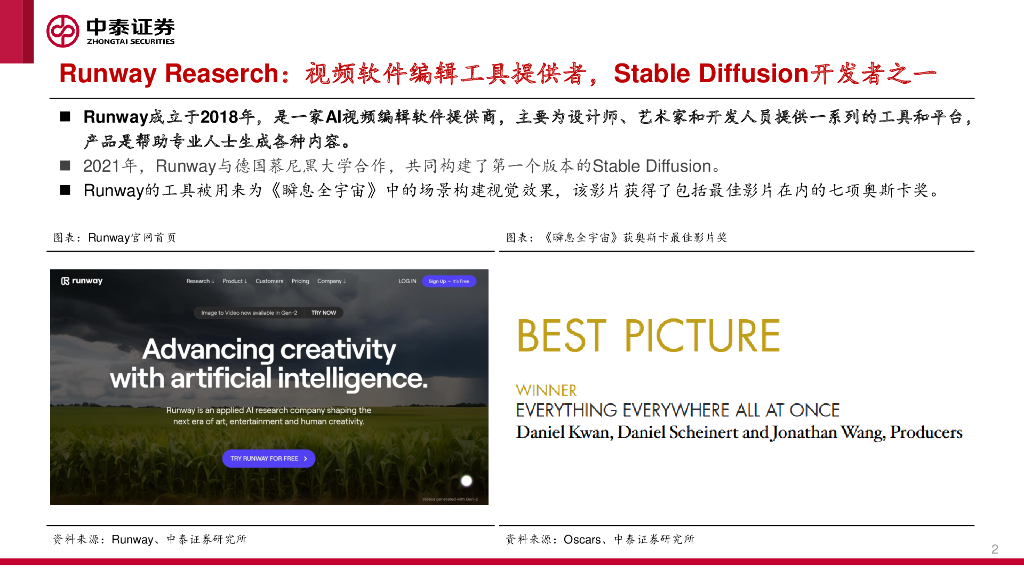Open the Research menu in the runway navbar
Viewport: 1024px width, 576px height.
200,281
